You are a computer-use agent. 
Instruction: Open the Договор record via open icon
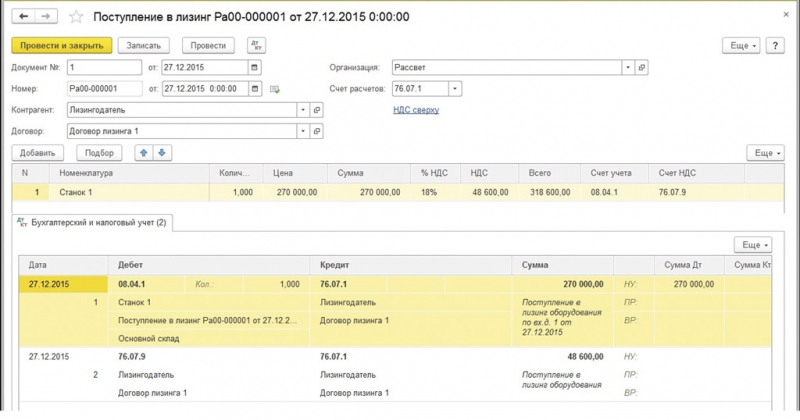317,131
